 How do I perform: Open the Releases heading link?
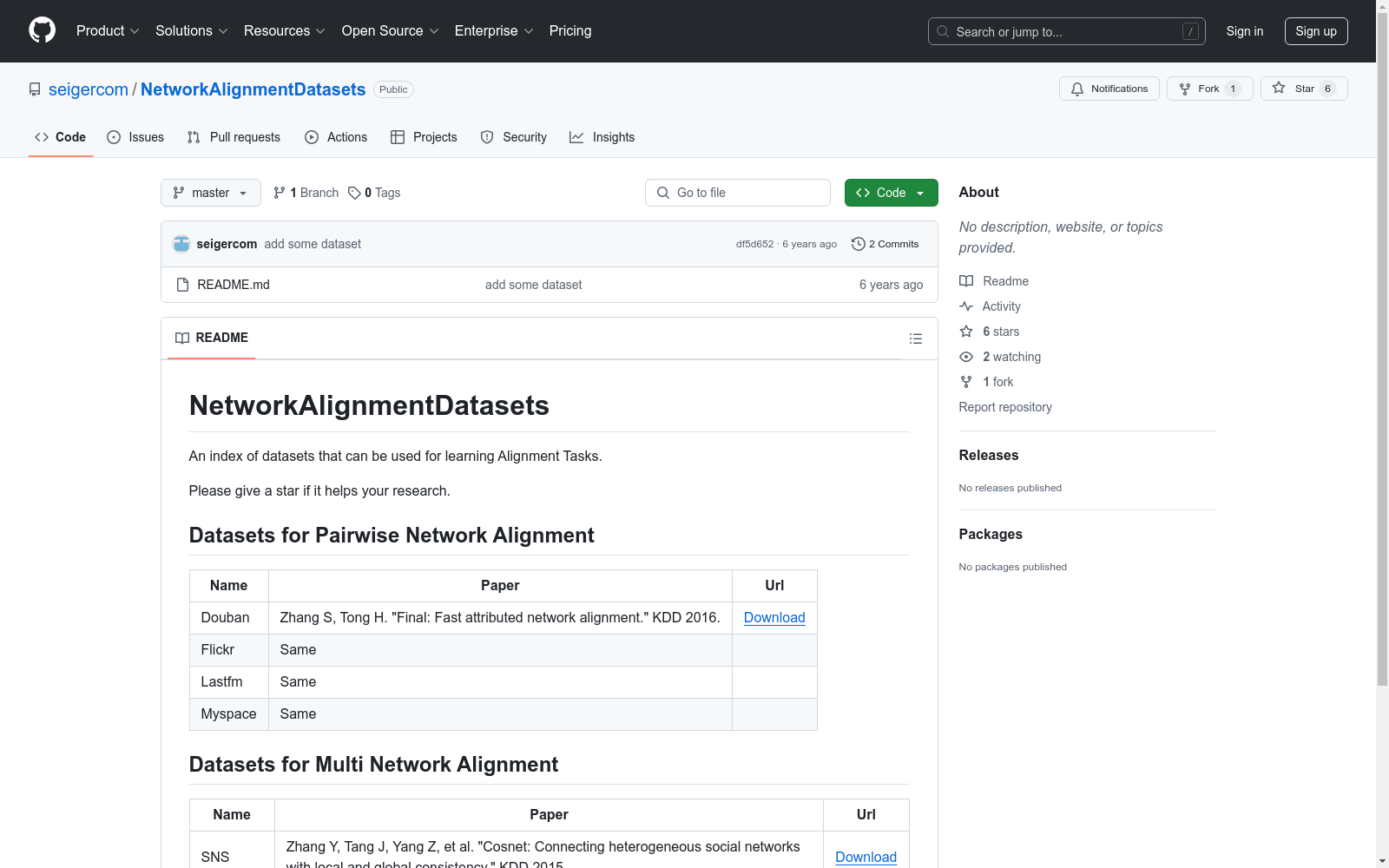click(989, 455)
